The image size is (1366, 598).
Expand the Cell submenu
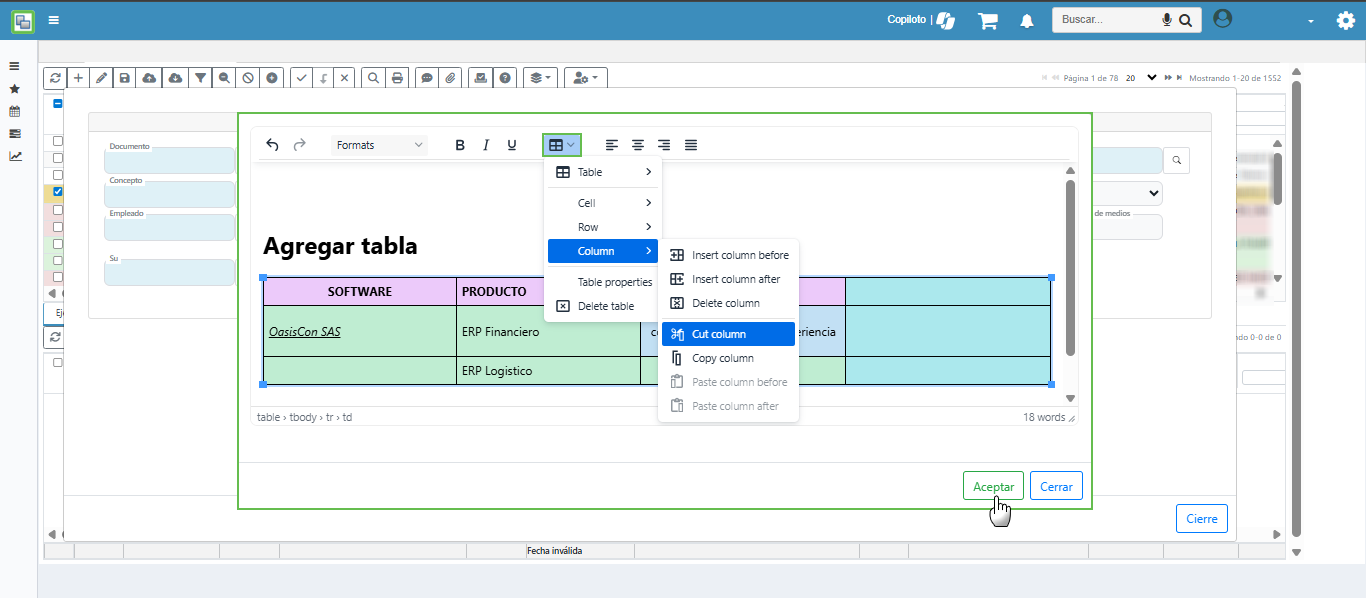click(x=602, y=203)
